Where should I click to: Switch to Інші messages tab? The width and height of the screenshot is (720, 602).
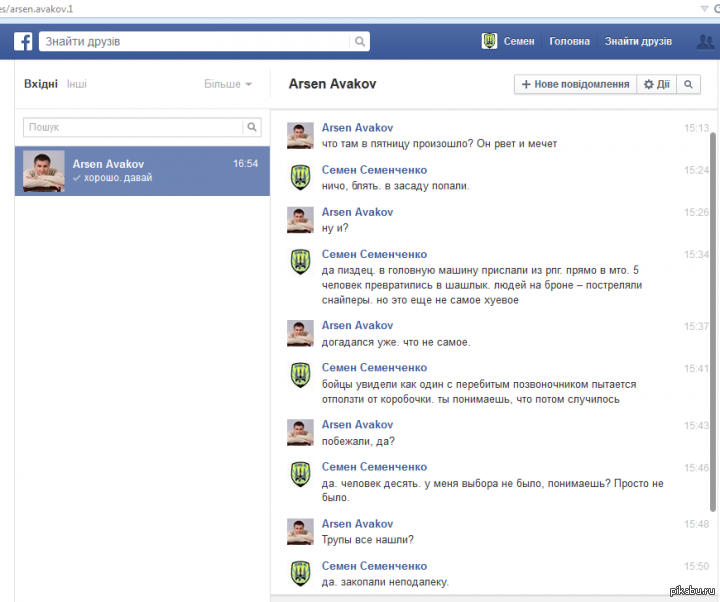pos(77,85)
